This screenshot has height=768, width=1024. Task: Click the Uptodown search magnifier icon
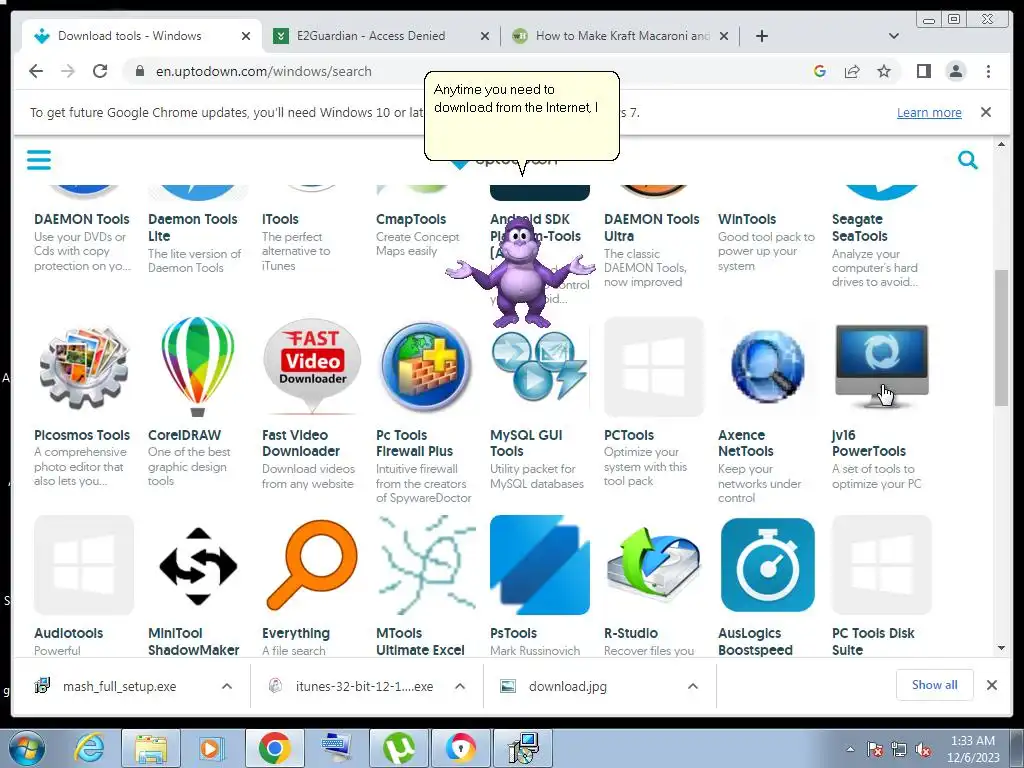click(x=967, y=159)
